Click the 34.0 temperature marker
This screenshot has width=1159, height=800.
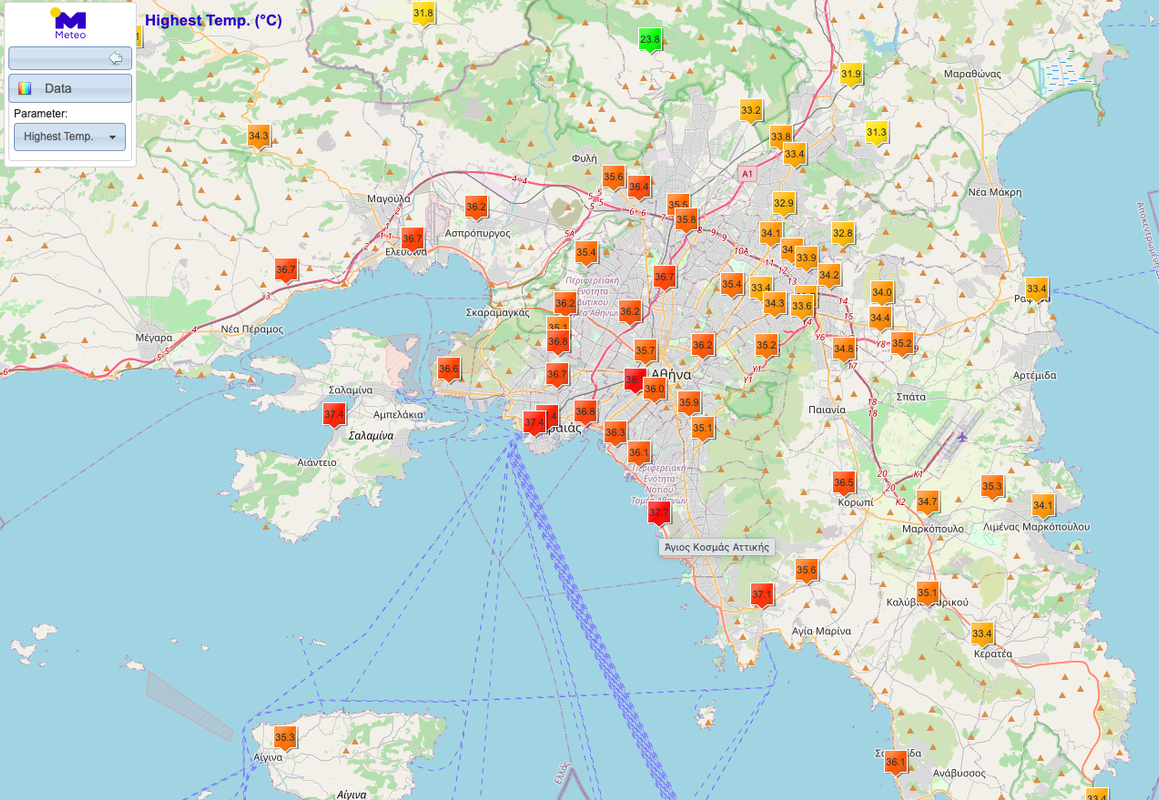[882, 292]
